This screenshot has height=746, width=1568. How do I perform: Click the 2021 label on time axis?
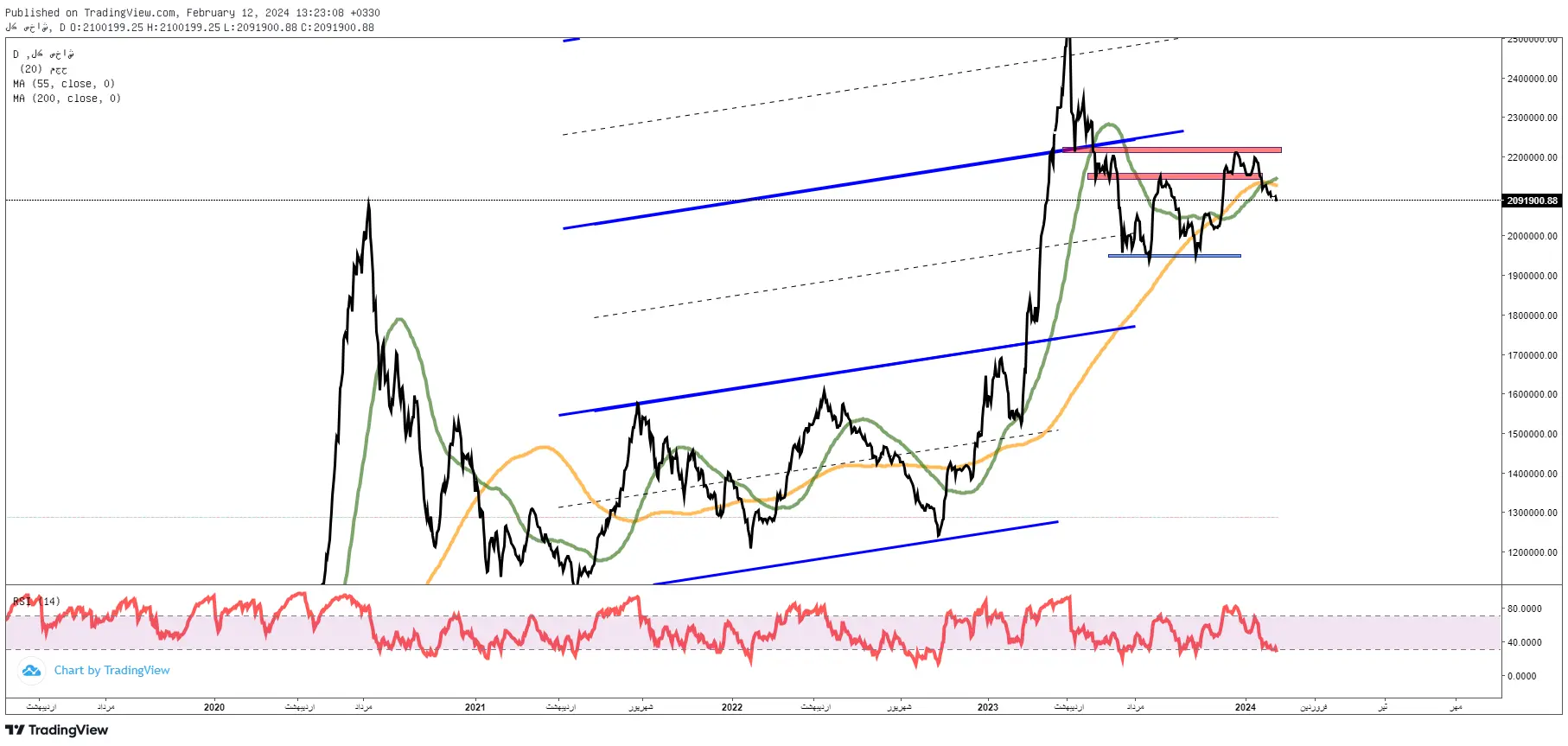(x=475, y=708)
